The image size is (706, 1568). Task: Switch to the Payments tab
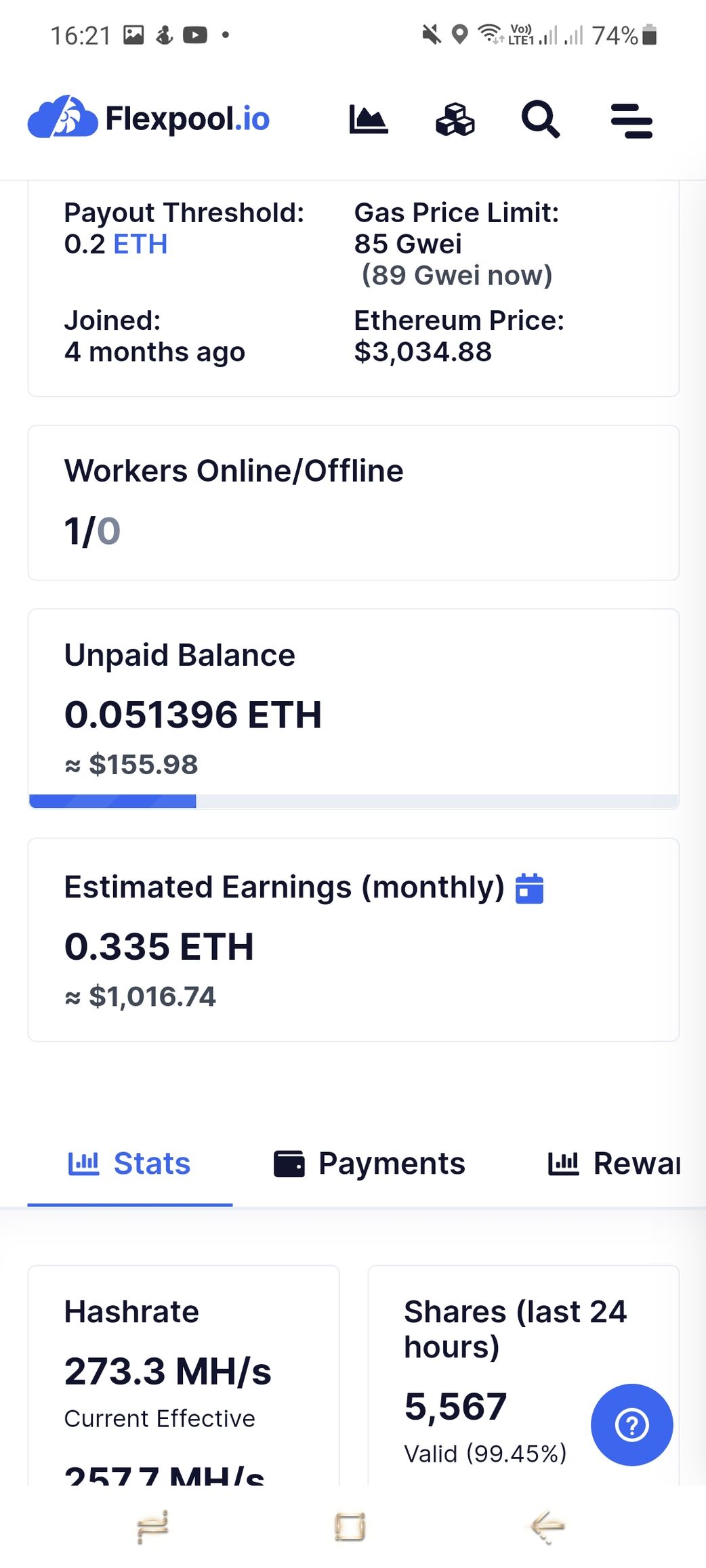click(370, 1164)
